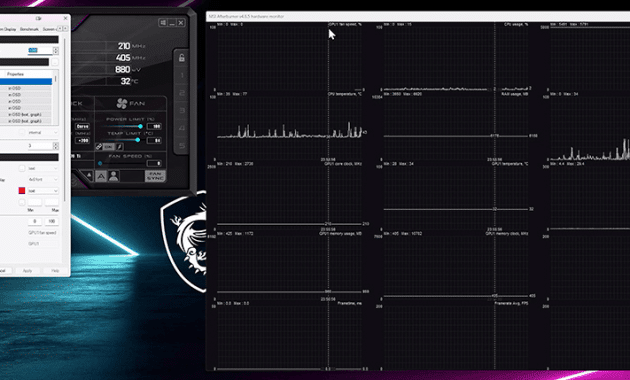Click the priority icon right of the link toggle
630x380 pixels.
coord(119,147)
